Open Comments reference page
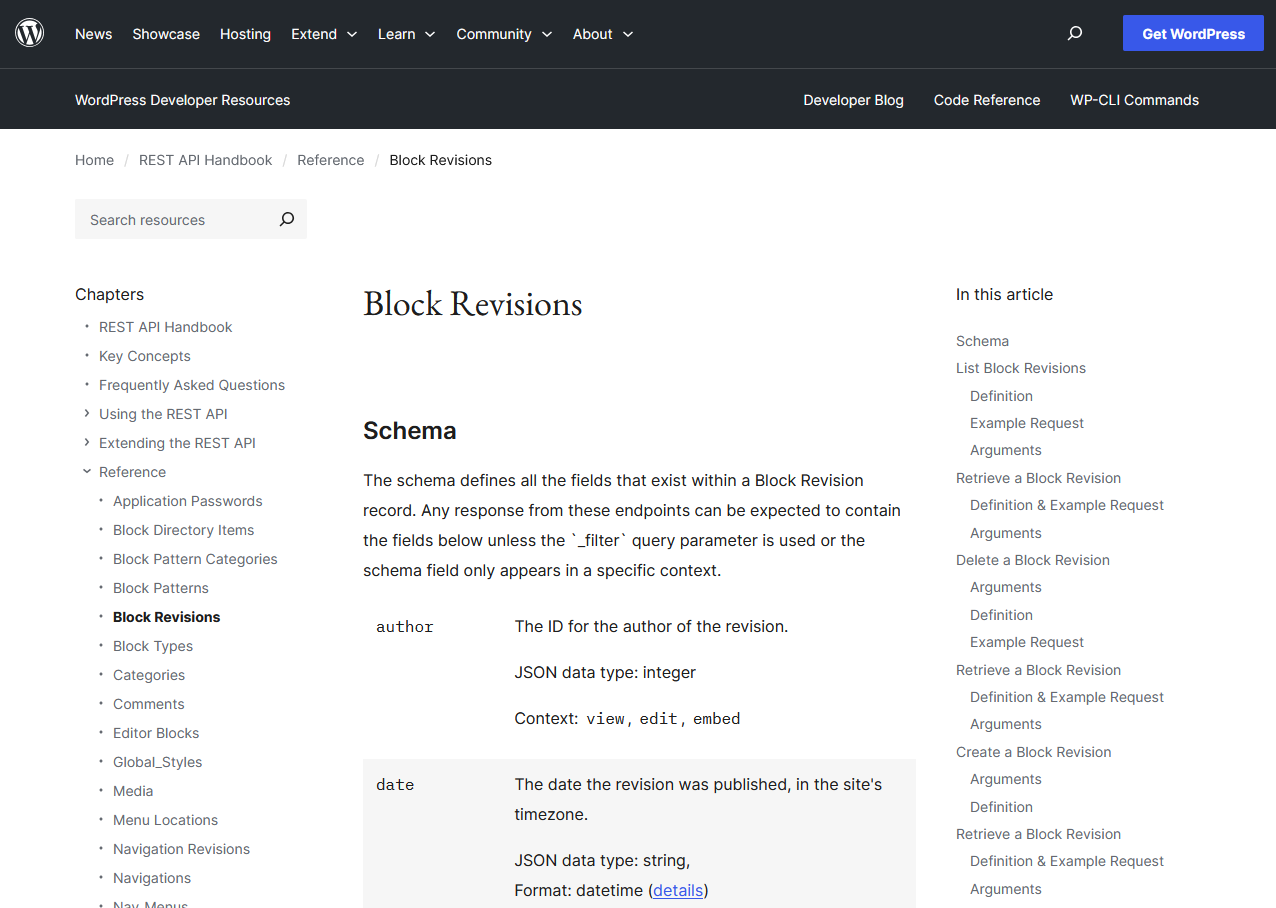1276x908 pixels. [x=148, y=704]
